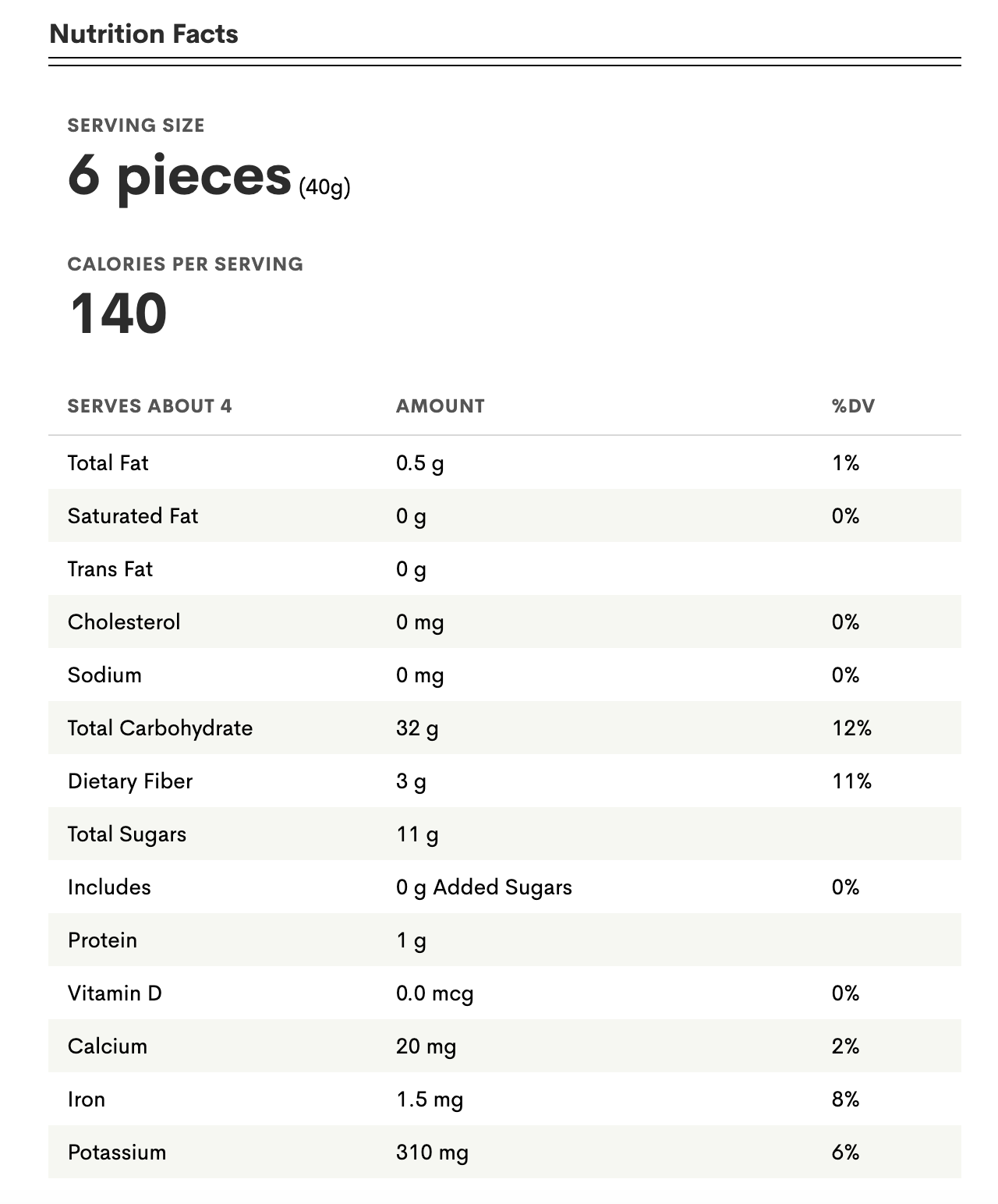The height and width of the screenshot is (1204, 998).
Task: Select the Protein row label
Action: pyautogui.click(x=102, y=940)
